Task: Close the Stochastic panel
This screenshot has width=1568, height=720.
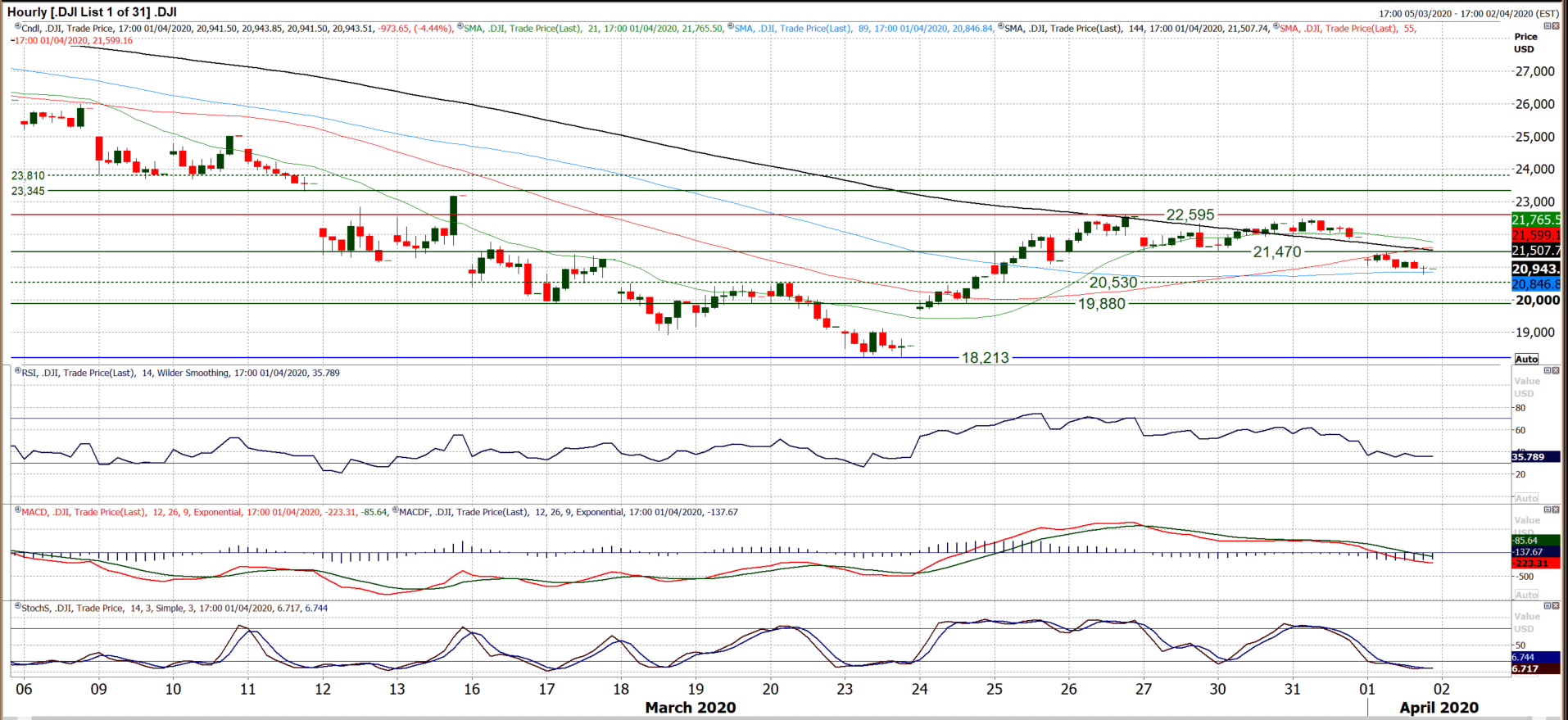Action: click(x=1556, y=606)
